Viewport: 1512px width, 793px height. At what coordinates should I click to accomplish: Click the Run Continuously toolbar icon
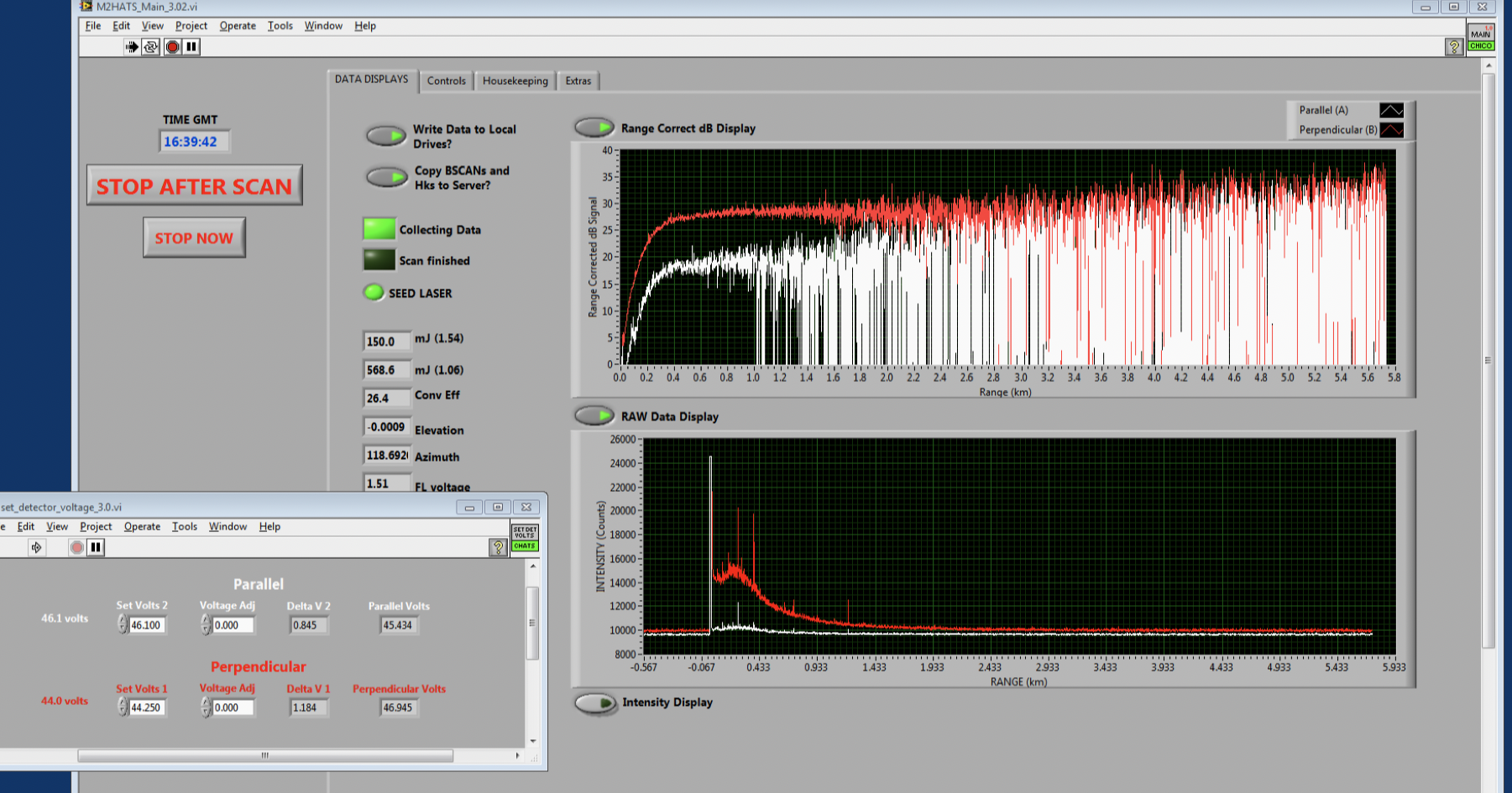click(x=151, y=47)
